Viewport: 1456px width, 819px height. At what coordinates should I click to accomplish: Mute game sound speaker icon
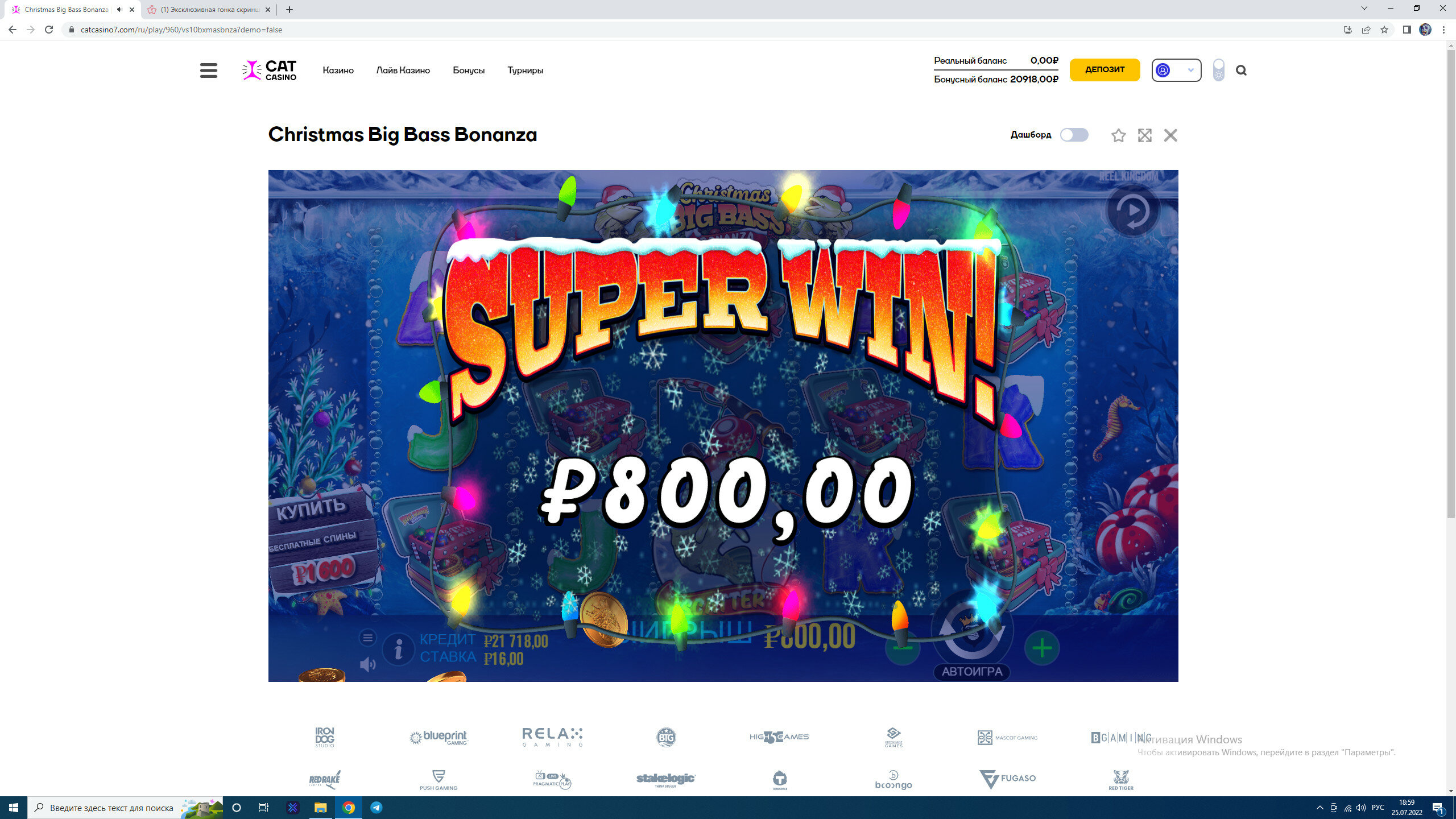point(368,664)
